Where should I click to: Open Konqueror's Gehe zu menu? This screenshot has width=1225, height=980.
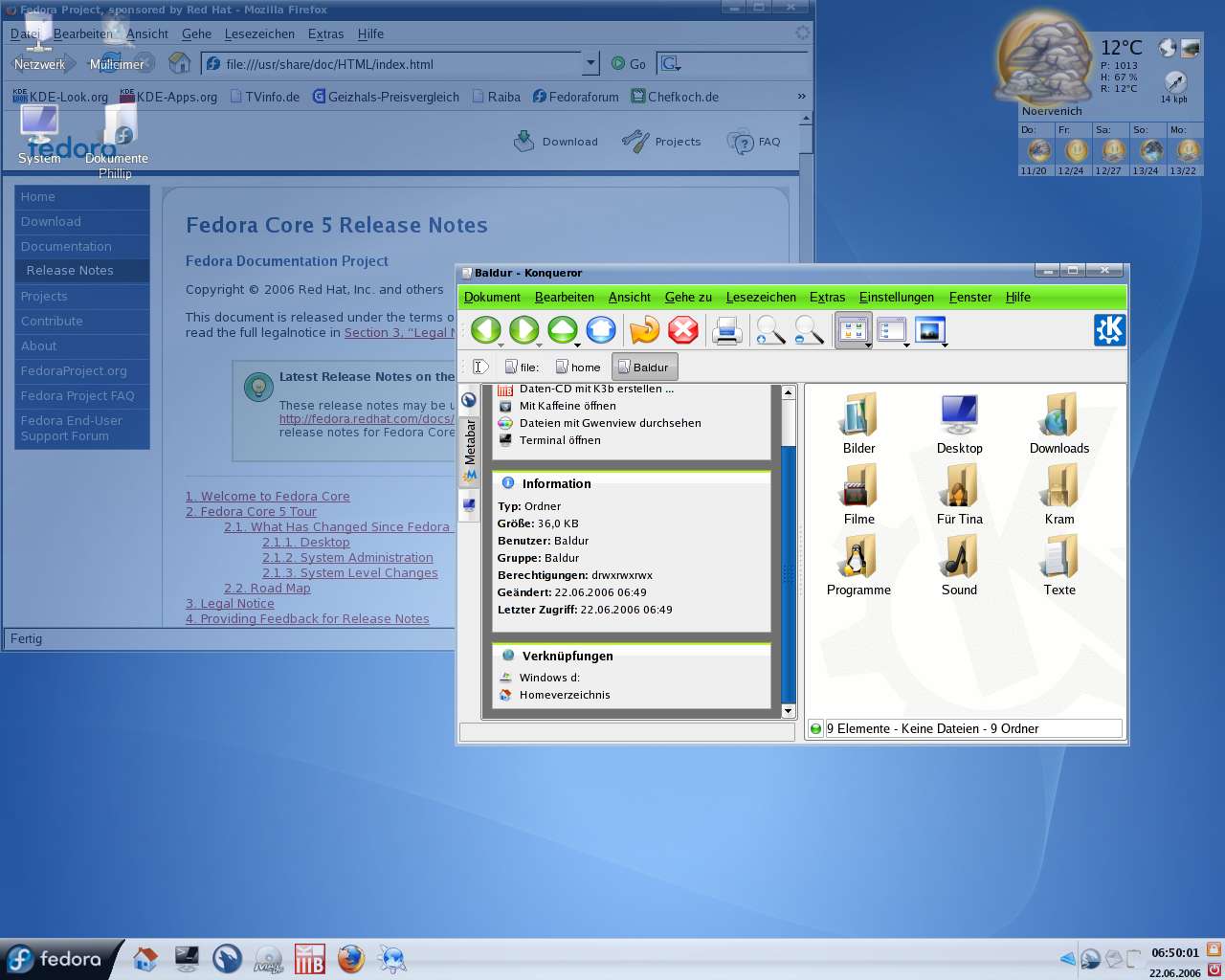tap(688, 297)
